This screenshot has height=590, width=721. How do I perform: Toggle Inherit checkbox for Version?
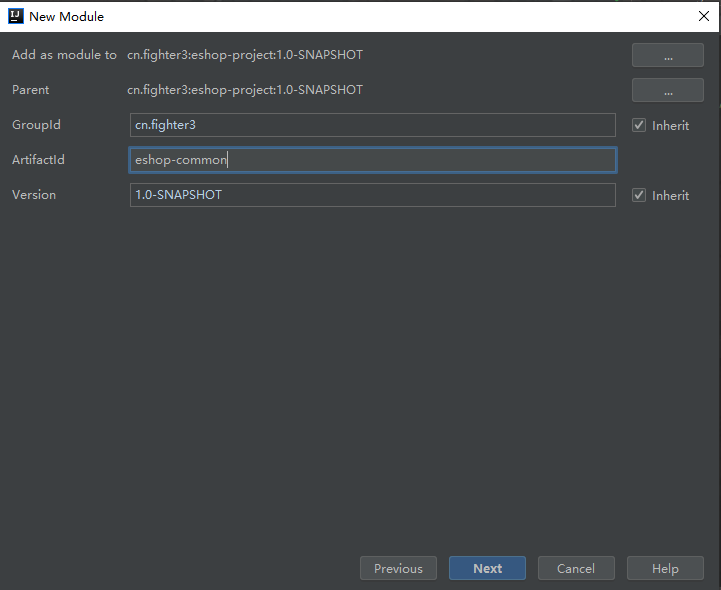click(x=639, y=195)
